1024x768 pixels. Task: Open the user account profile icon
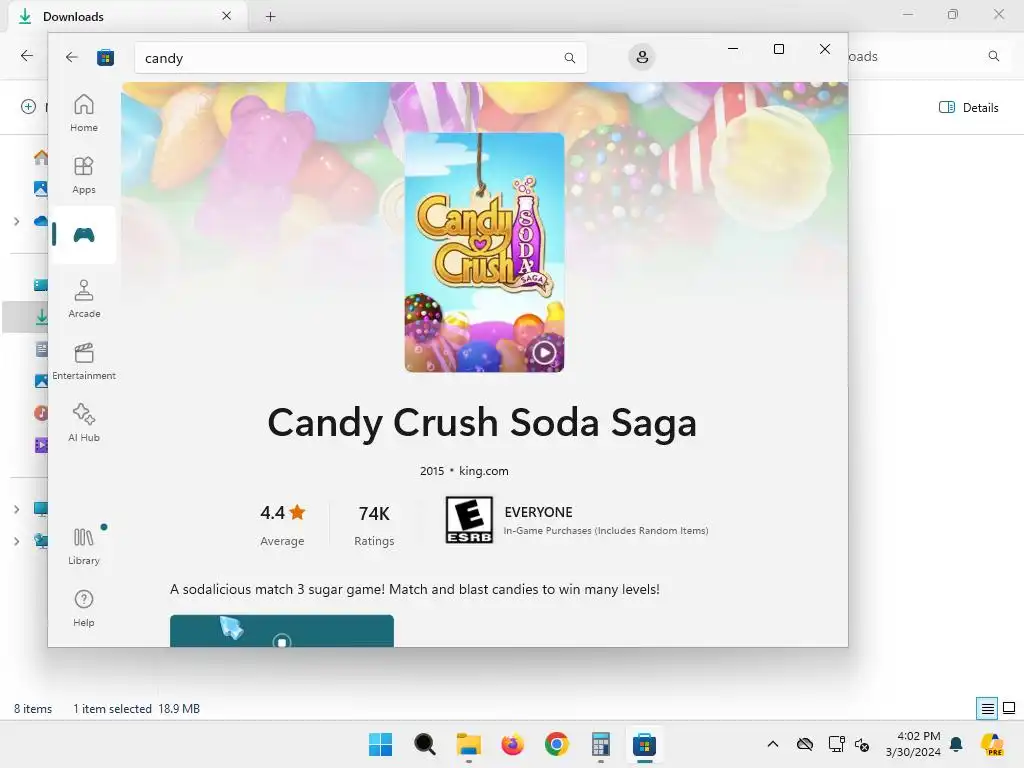(642, 57)
